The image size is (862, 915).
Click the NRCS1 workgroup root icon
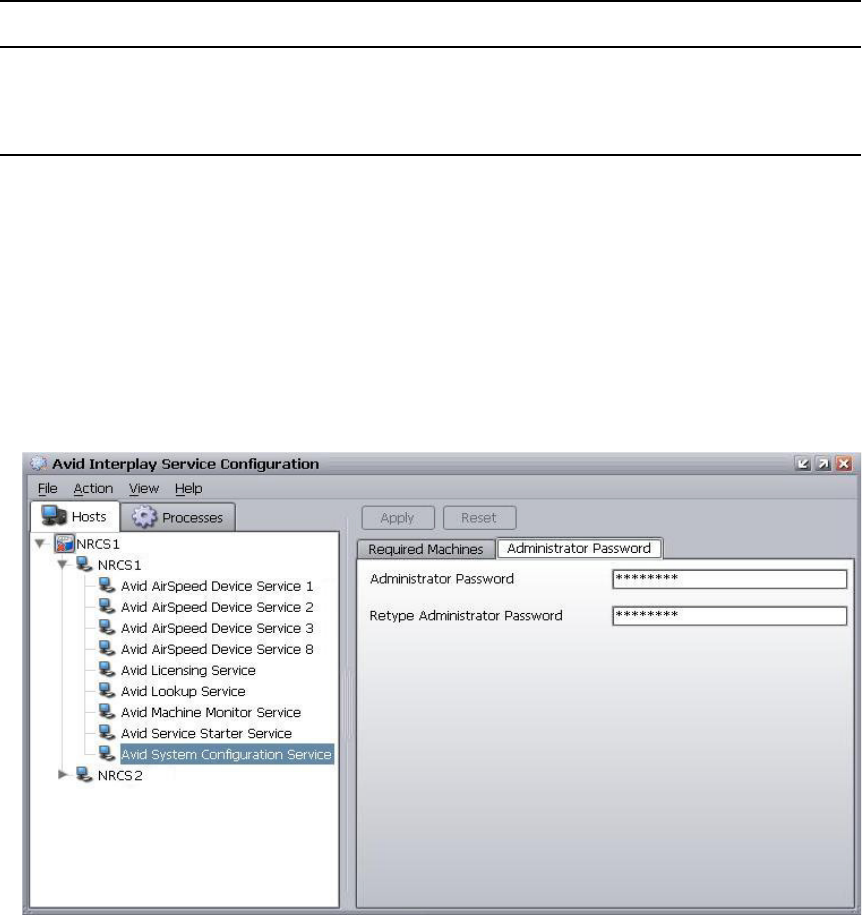[x=64, y=544]
